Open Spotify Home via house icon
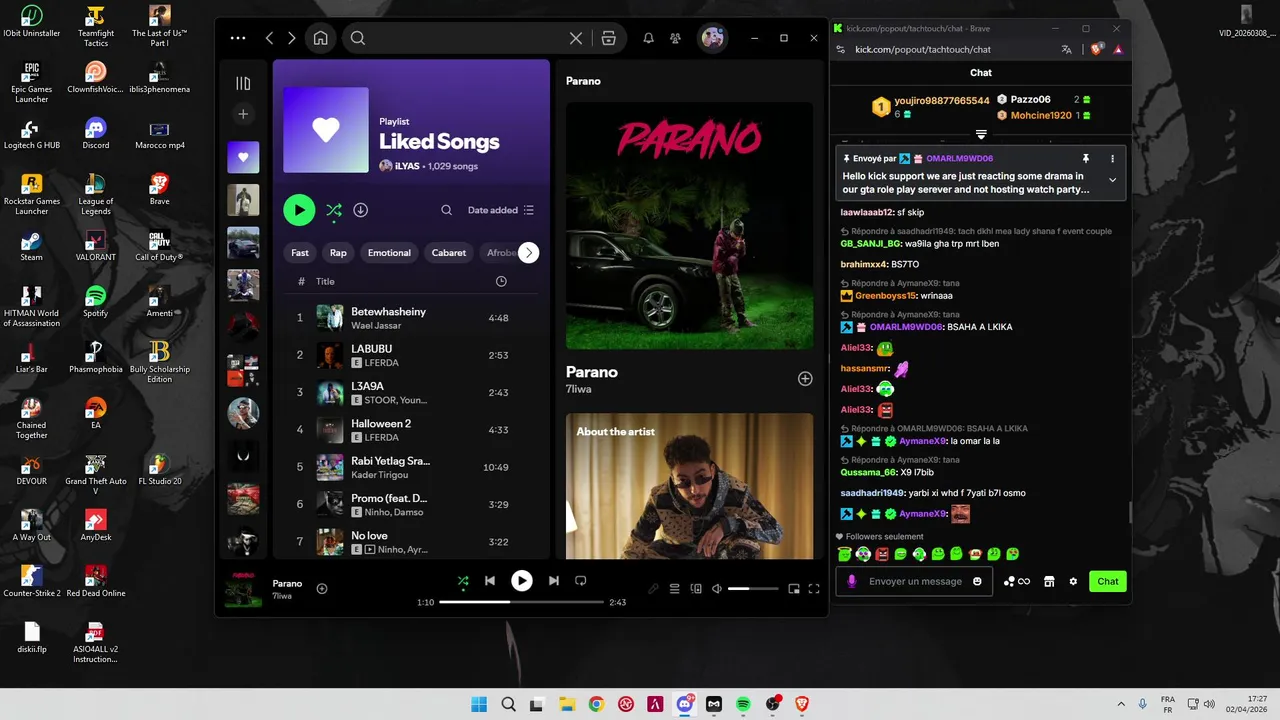Image resolution: width=1280 pixels, height=720 pixels. click(x=320, y=38)
